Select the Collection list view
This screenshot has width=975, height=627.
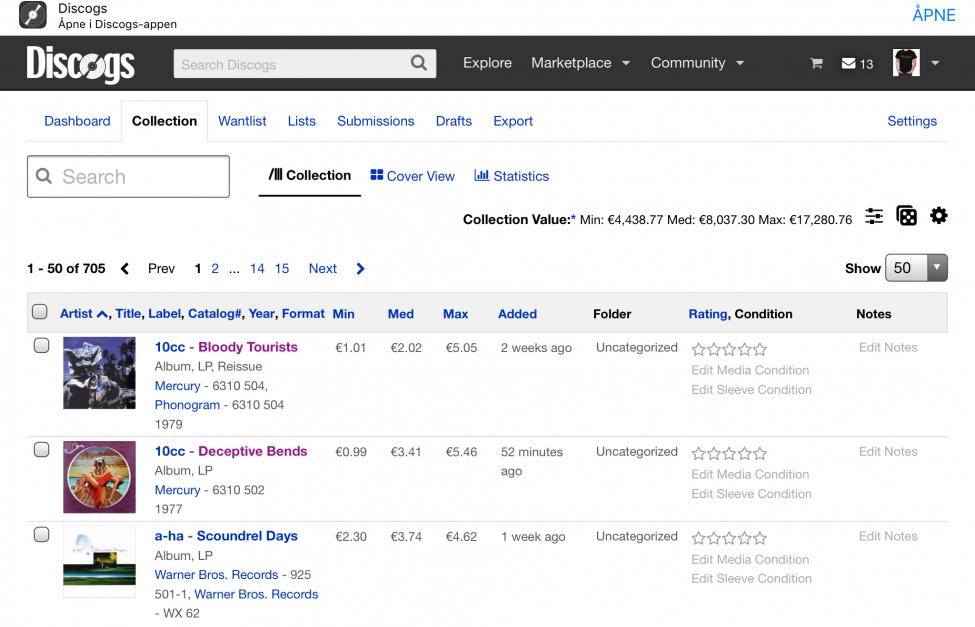[x=310, y=175]
